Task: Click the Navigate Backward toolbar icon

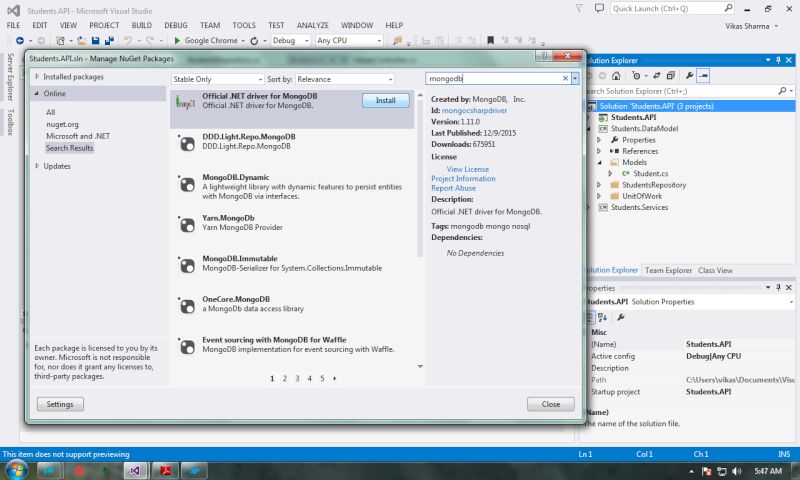Action: [20, 40]
